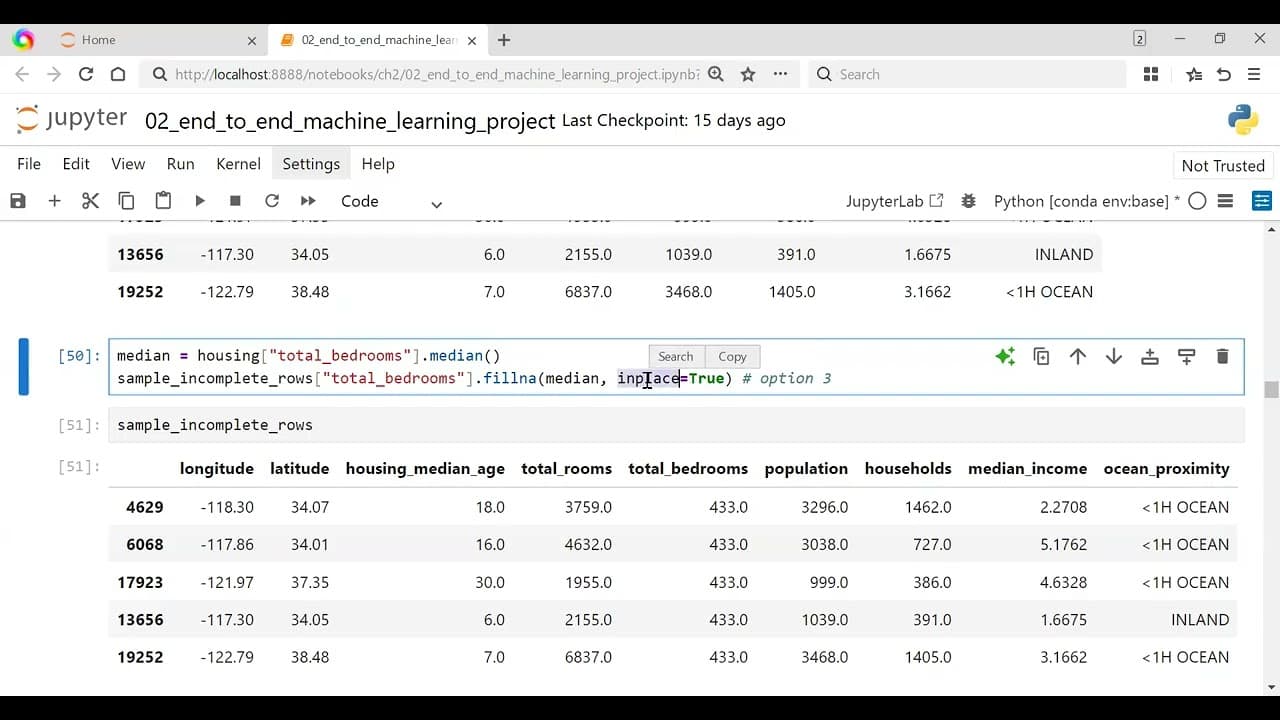This screenshot has width=1280, height=720.
Task: Open the Kernel menu
Action: (x=239, y=164)
